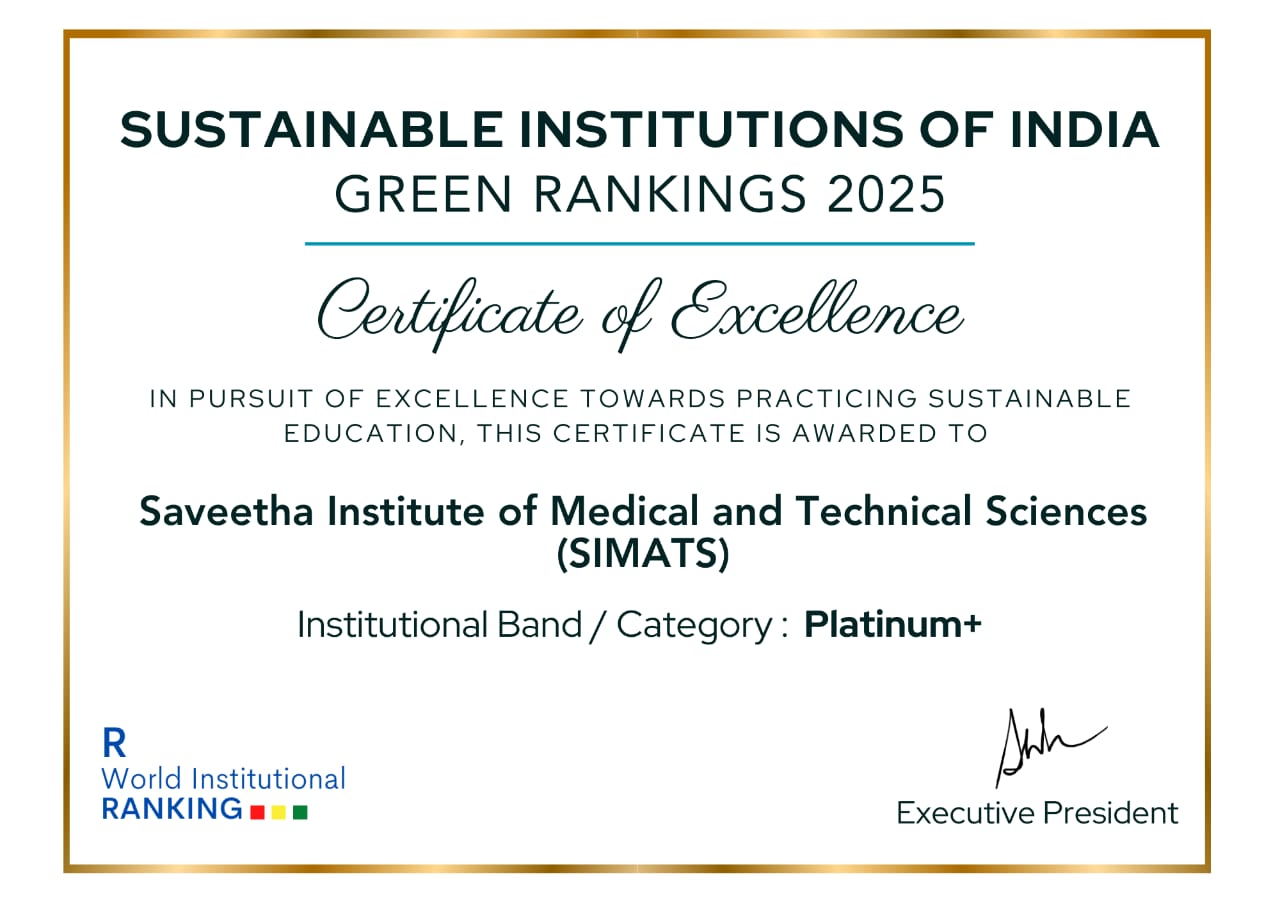Image resolution: width=1280 pixels, height=904 pixels.
Task: Click the 'Platinum+' band value
Action: [x=893, y=625]
